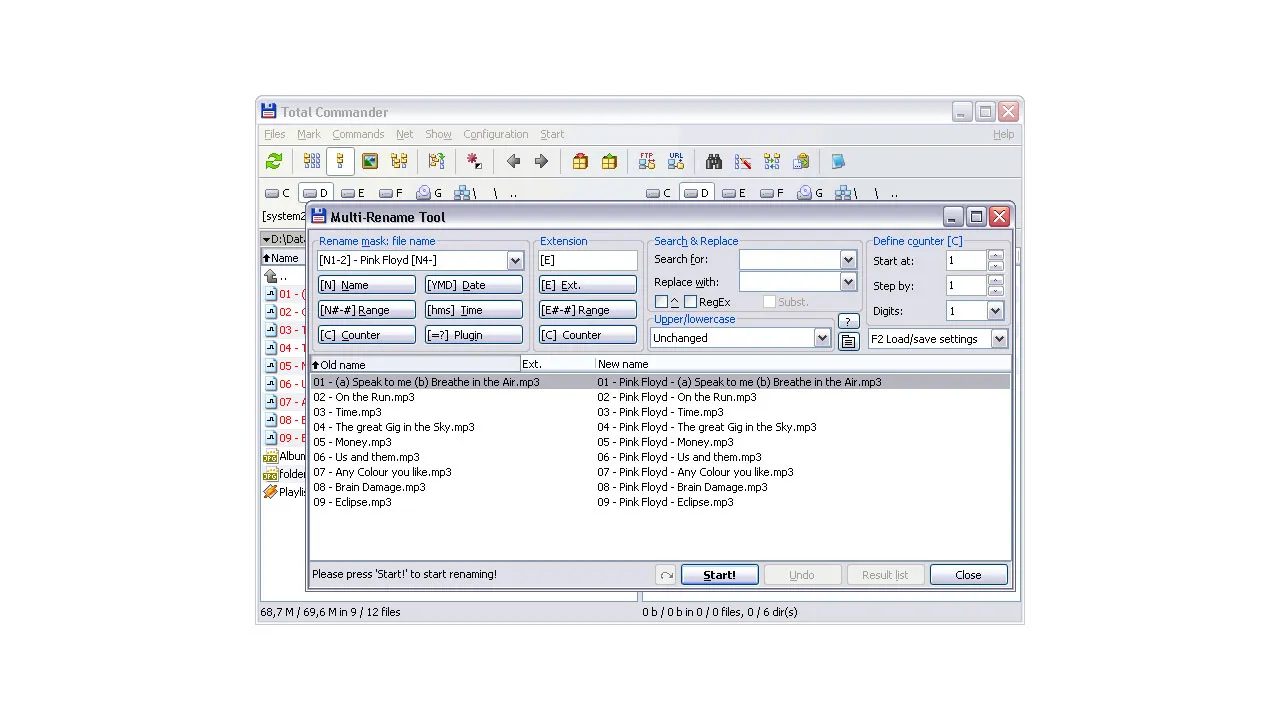Expand the Upper/lowercase Unchanged dropdown
This screenshot has width=1280, height=720.
click(x=822, y=338)
